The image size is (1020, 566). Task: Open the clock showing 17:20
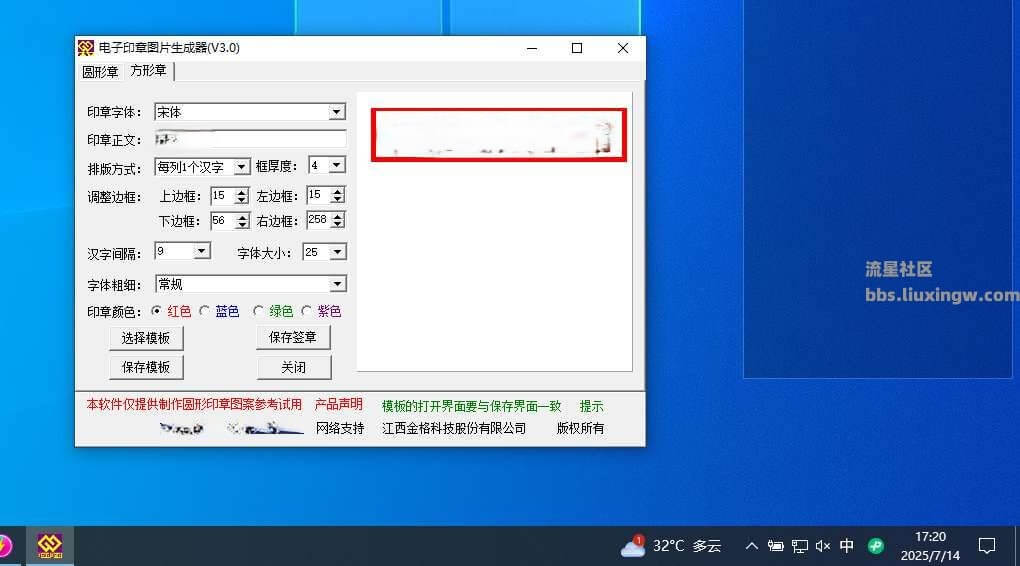pos(930,546)
